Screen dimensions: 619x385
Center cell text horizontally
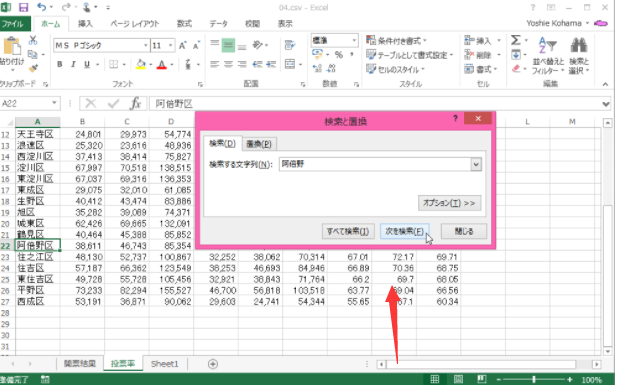(228, 64)
